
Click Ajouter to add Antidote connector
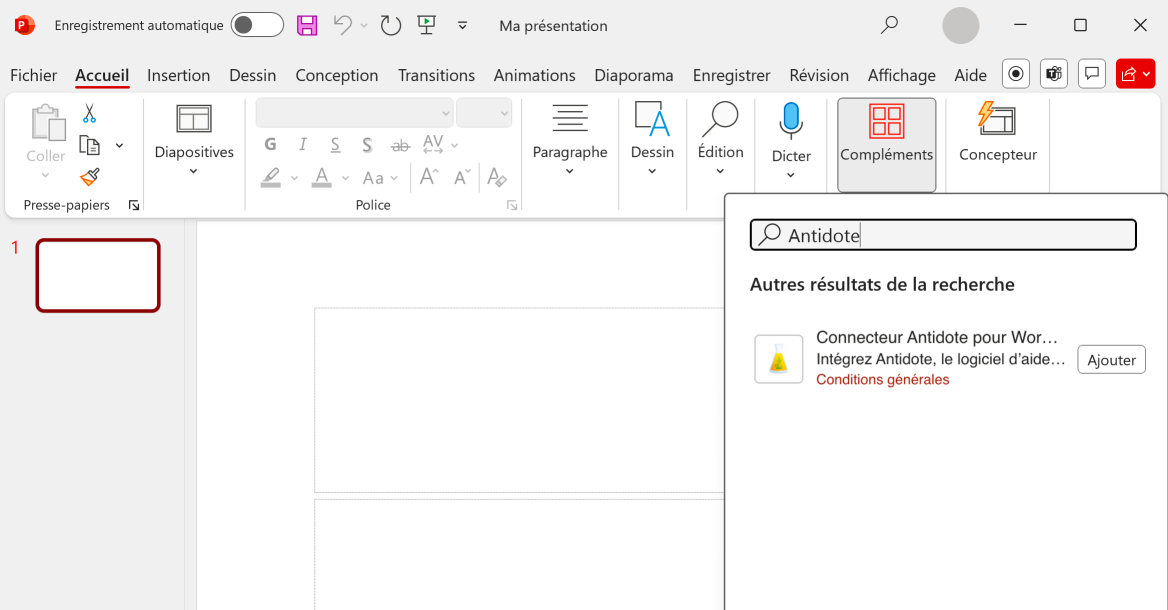click(x=1111, y=360)
